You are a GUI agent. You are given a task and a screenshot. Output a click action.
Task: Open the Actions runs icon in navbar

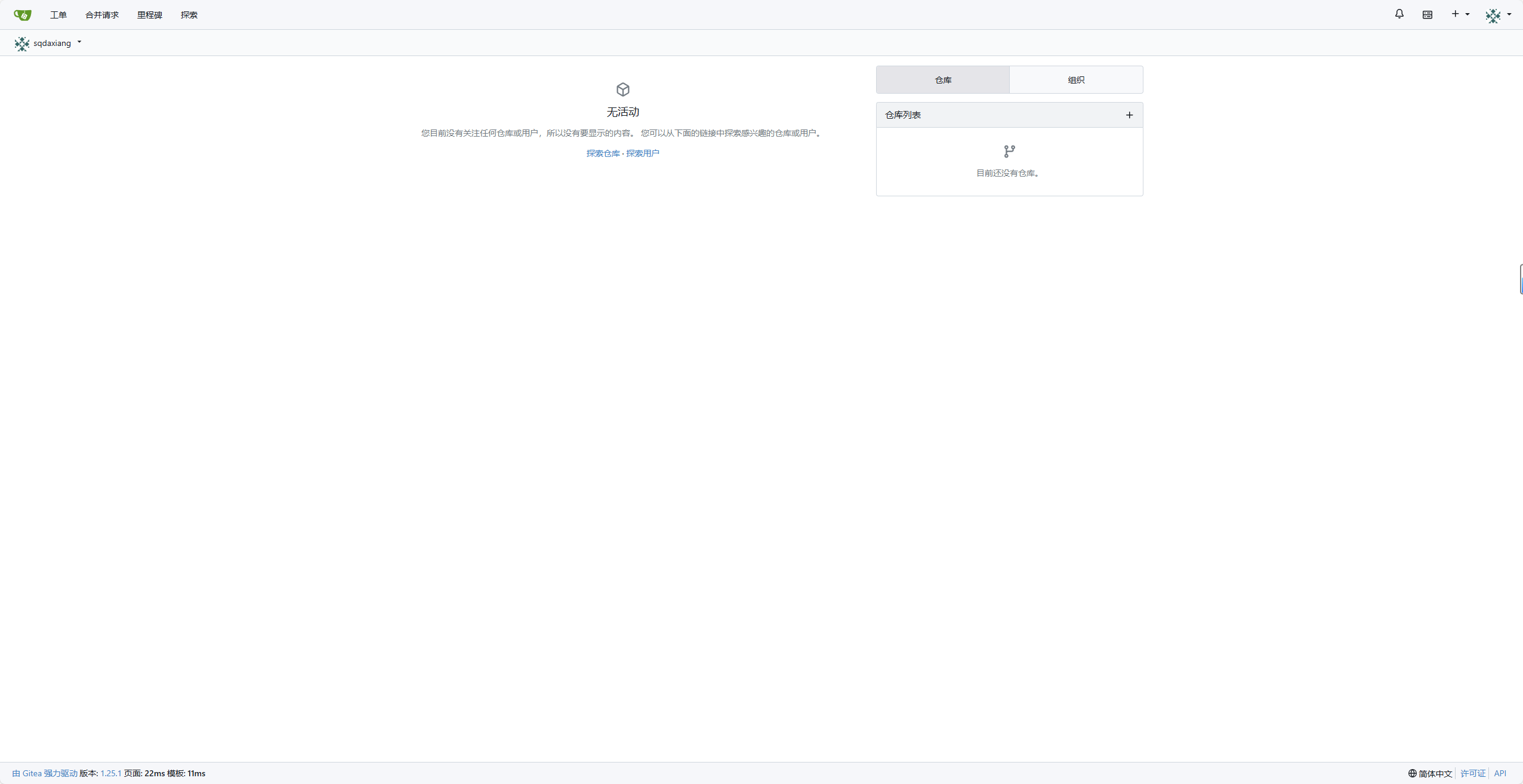pos(1427,14)
